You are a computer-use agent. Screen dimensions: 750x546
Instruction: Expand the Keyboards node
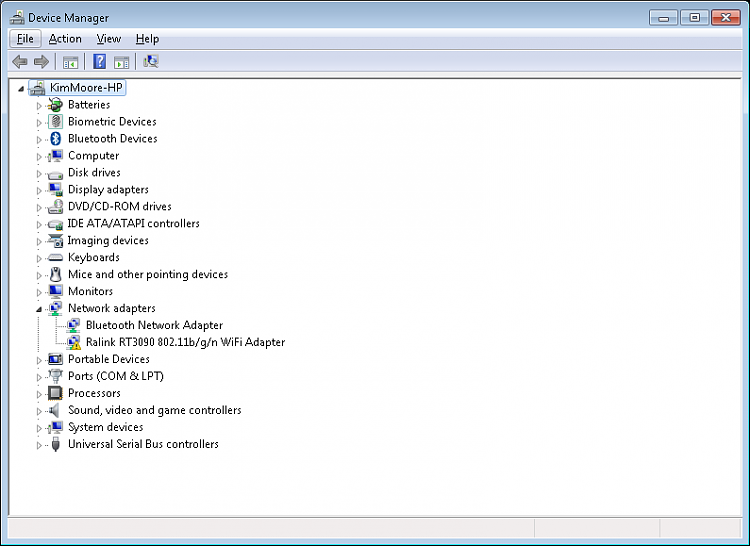pos(39,258)
